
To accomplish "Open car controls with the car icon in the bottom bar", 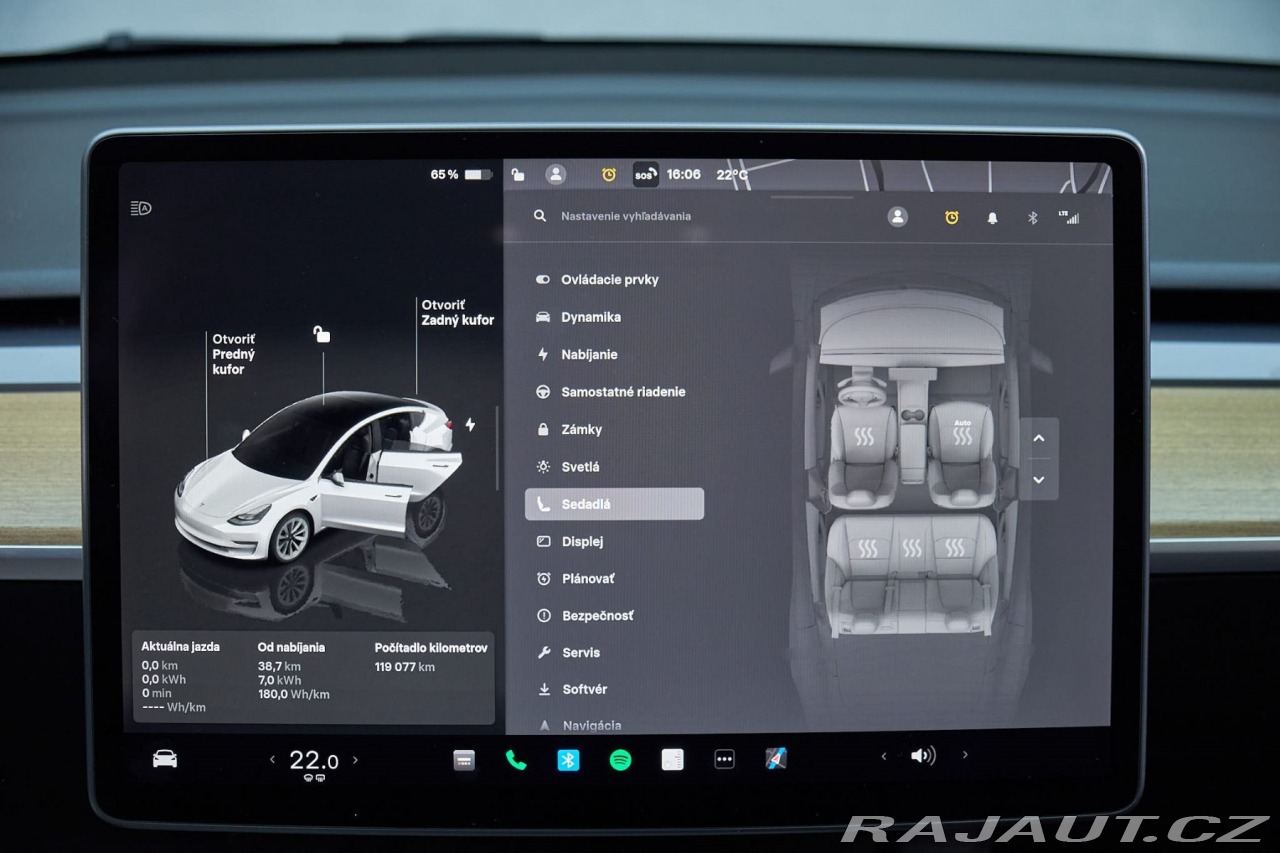I will point(165,759).
